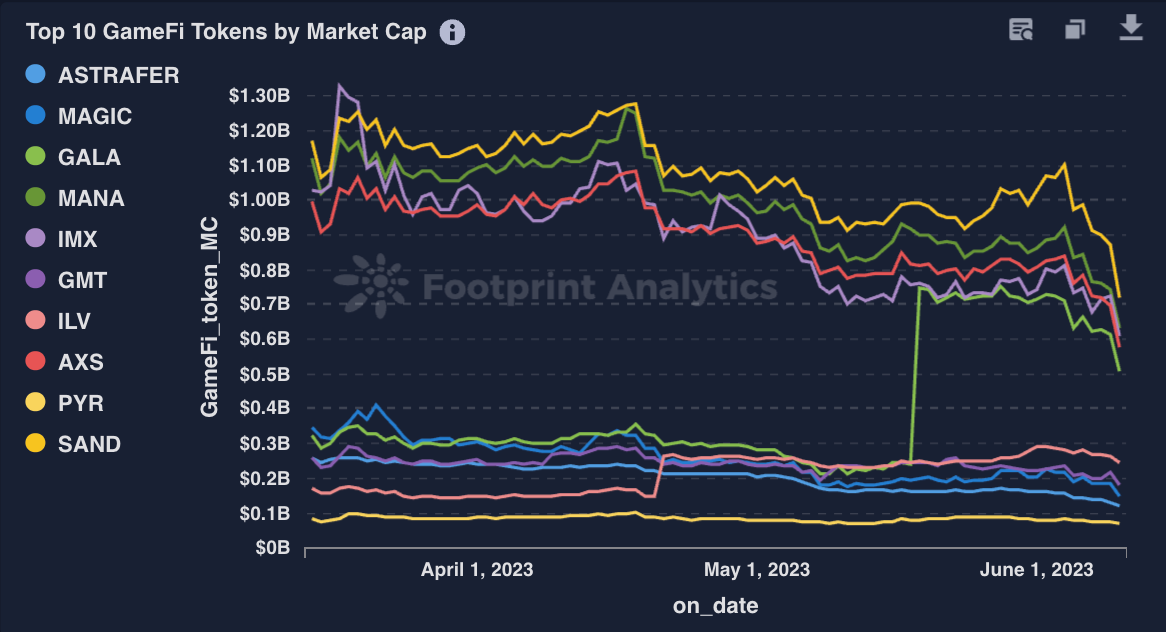
Task: Click the view query data icon
Action: 1021,30
